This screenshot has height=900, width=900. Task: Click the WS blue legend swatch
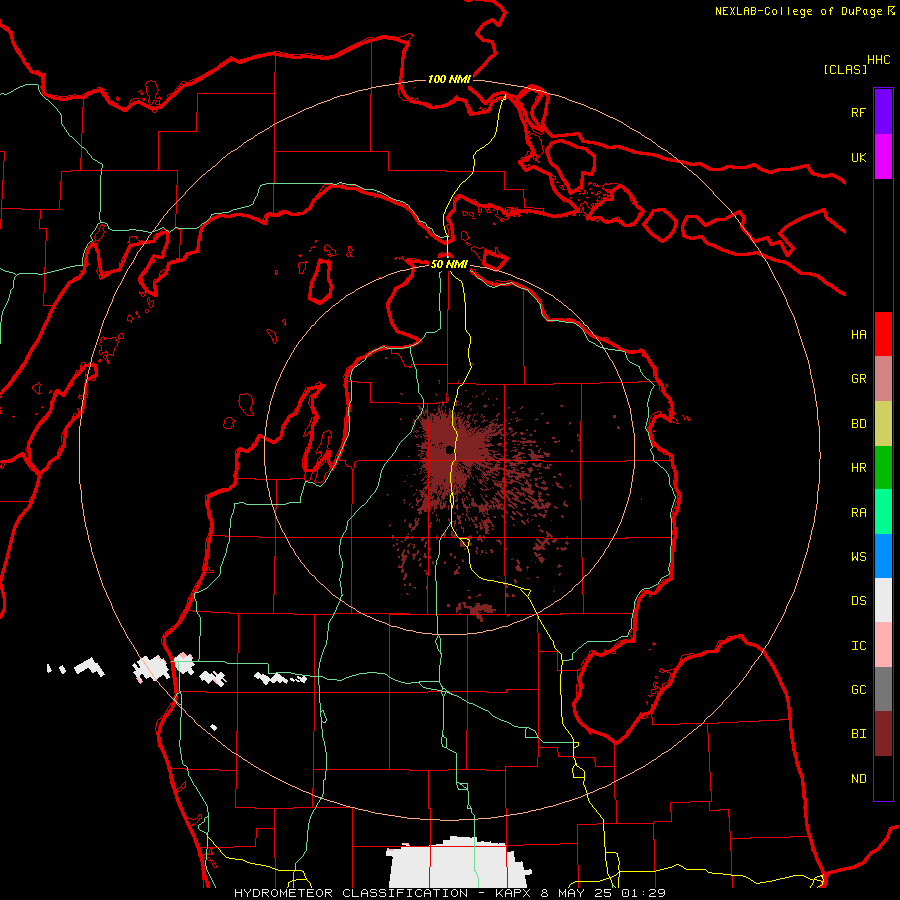pyautogui.click(x=883, y=556)
